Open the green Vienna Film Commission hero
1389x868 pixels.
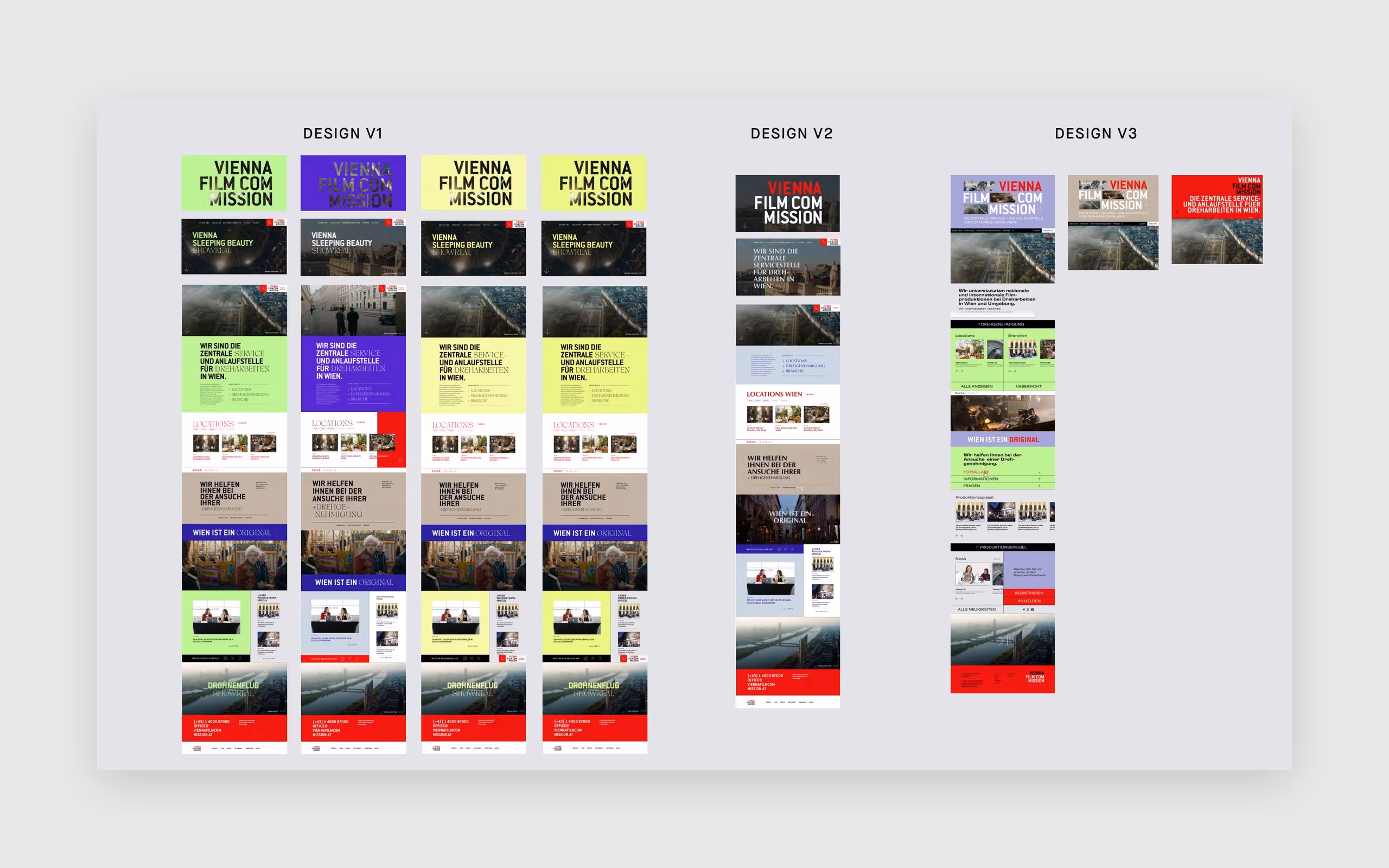click(x=234, y=183)
